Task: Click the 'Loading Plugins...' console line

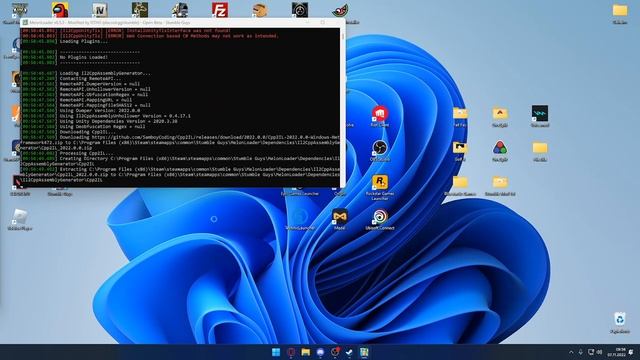Action: coord(84,42)
